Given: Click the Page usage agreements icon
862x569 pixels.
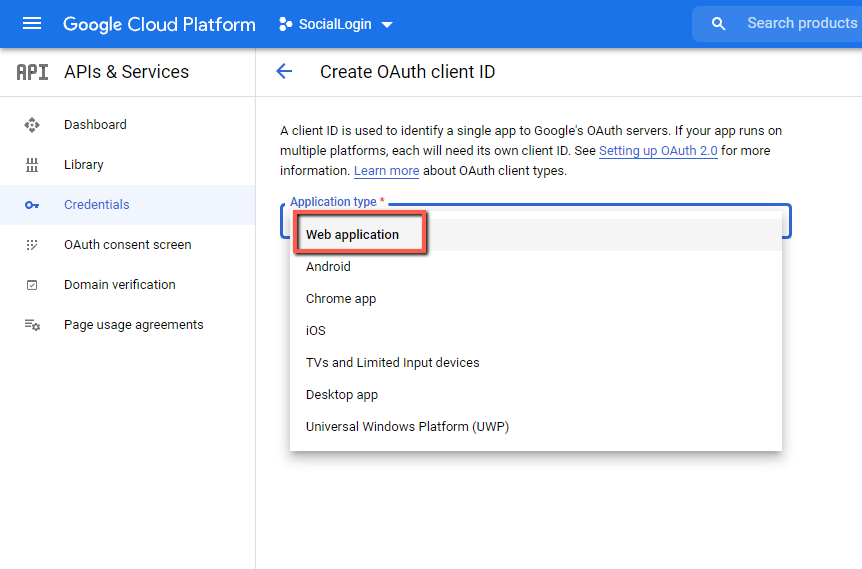Looking at the screenshot, I should tap(32, 325).
